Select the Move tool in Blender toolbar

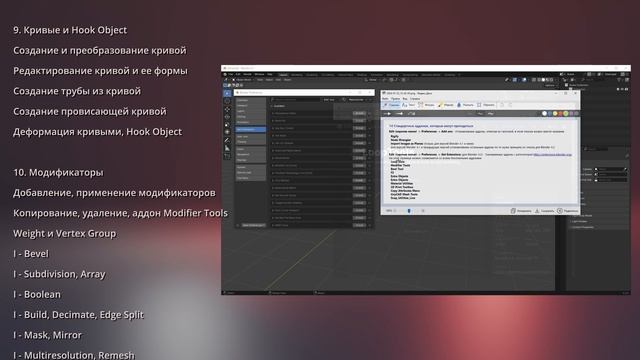(227, 109)
